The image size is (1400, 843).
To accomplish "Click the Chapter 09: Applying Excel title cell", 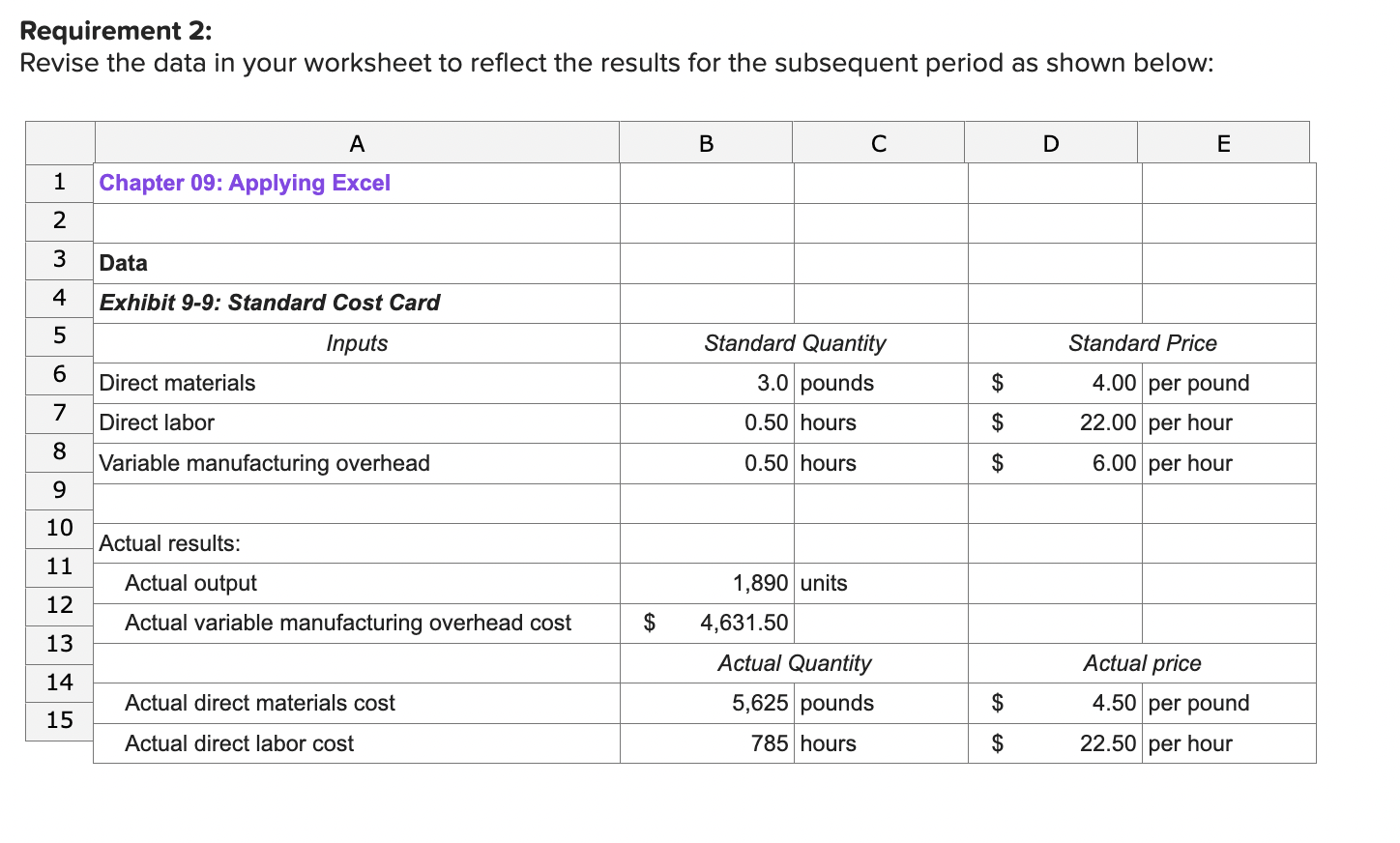I will [244, 183].
